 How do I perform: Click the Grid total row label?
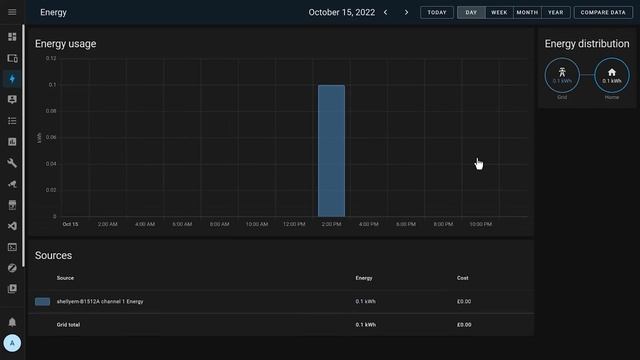coord(68,325)
